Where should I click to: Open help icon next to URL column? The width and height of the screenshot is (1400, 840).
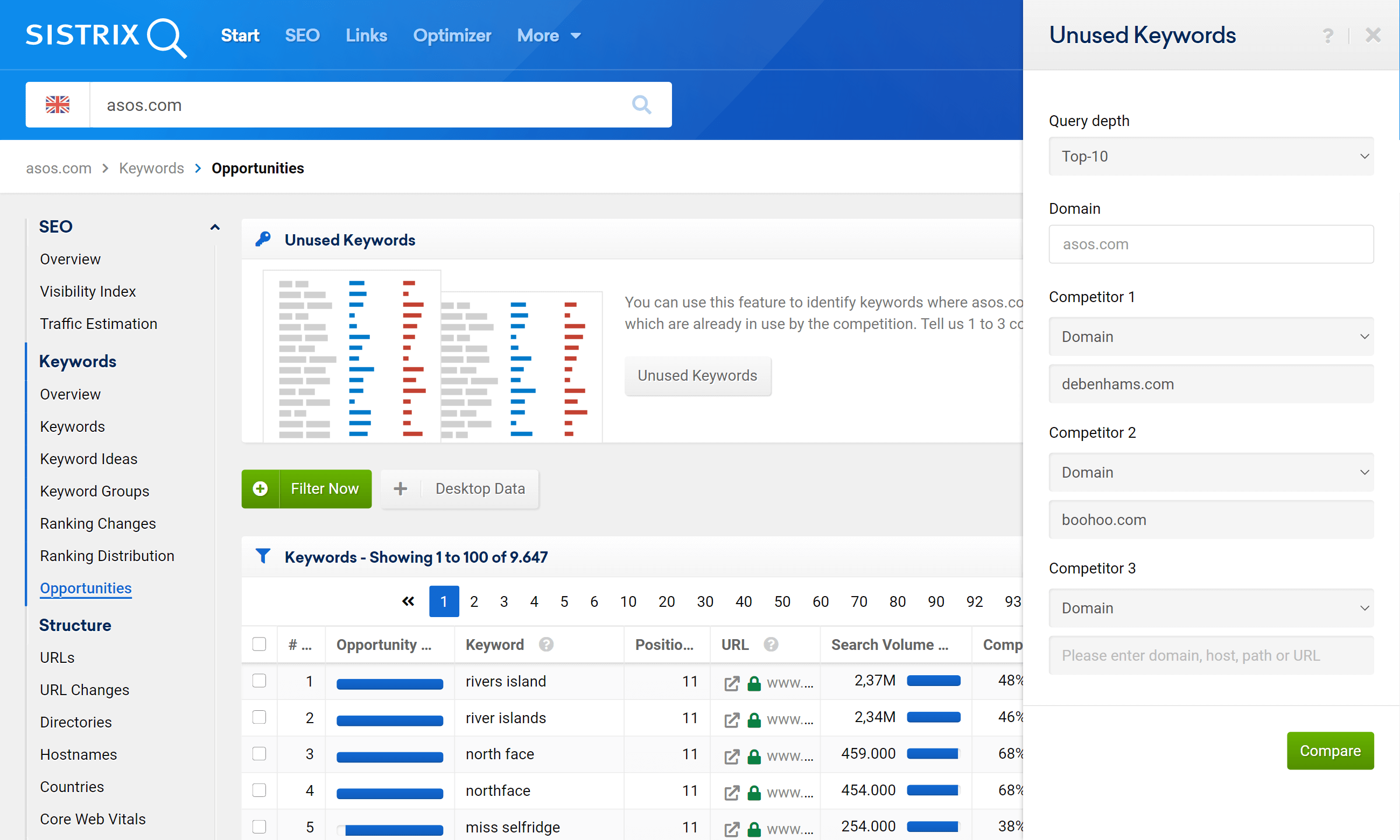[771, 644]
